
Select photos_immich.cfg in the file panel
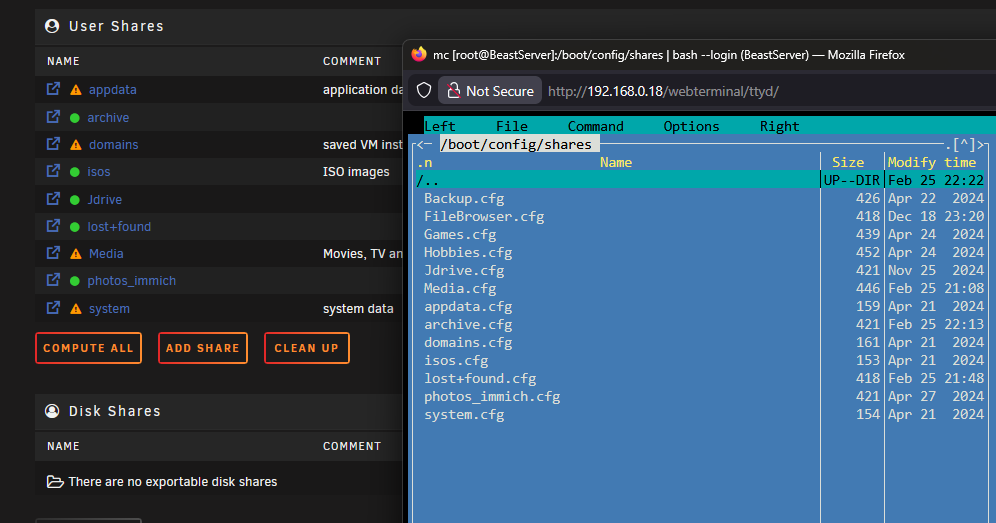492,397
